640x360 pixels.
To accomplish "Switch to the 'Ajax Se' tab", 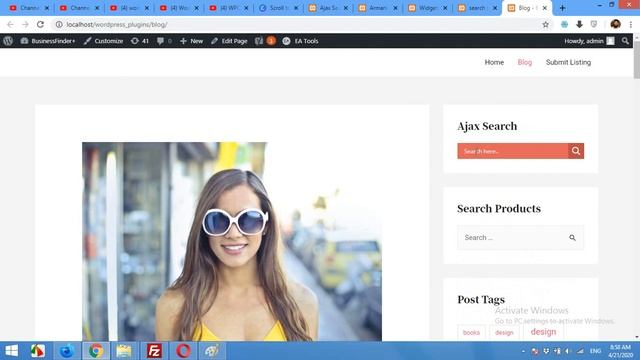I will 328,8.
